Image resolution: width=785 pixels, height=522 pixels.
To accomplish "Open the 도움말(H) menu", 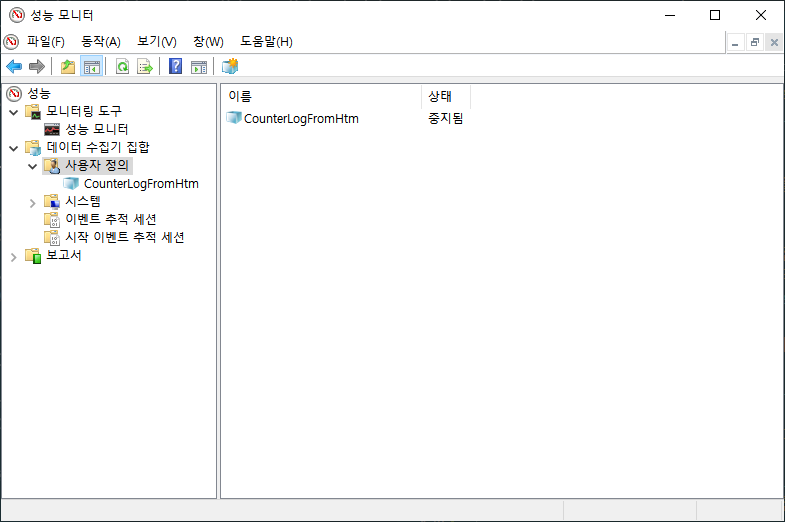I will pyautogui.click(x=266, y=42).
